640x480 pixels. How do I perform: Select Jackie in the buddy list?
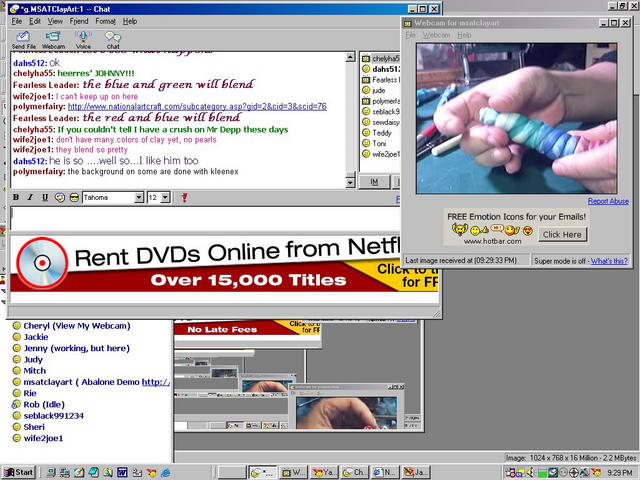click(x=31, y=337)
